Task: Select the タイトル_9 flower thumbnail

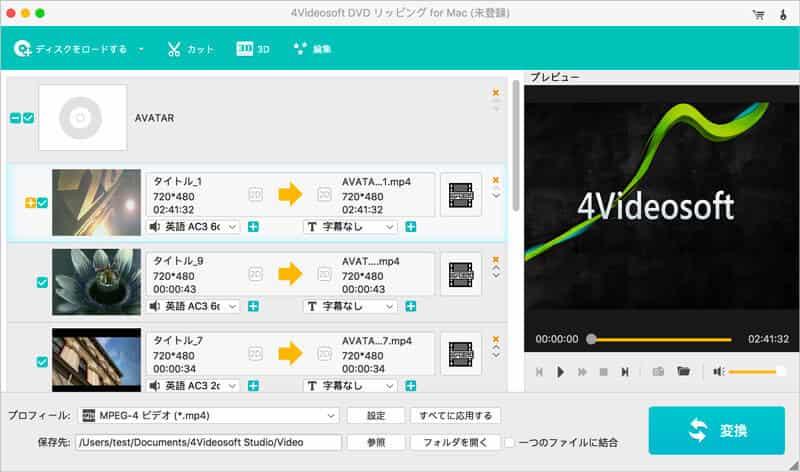Action: (96, 282)
